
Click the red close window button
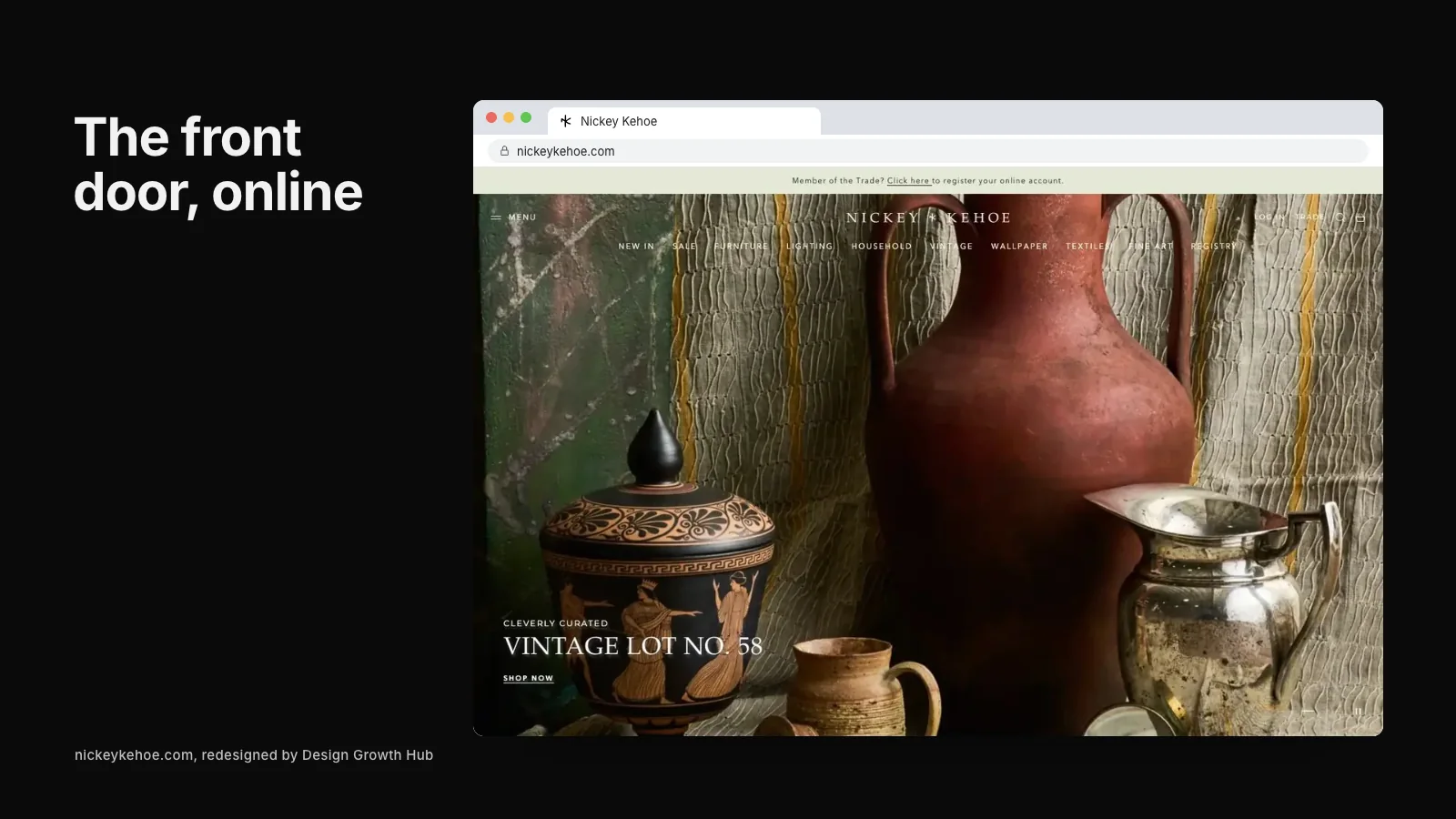point(491,117)
